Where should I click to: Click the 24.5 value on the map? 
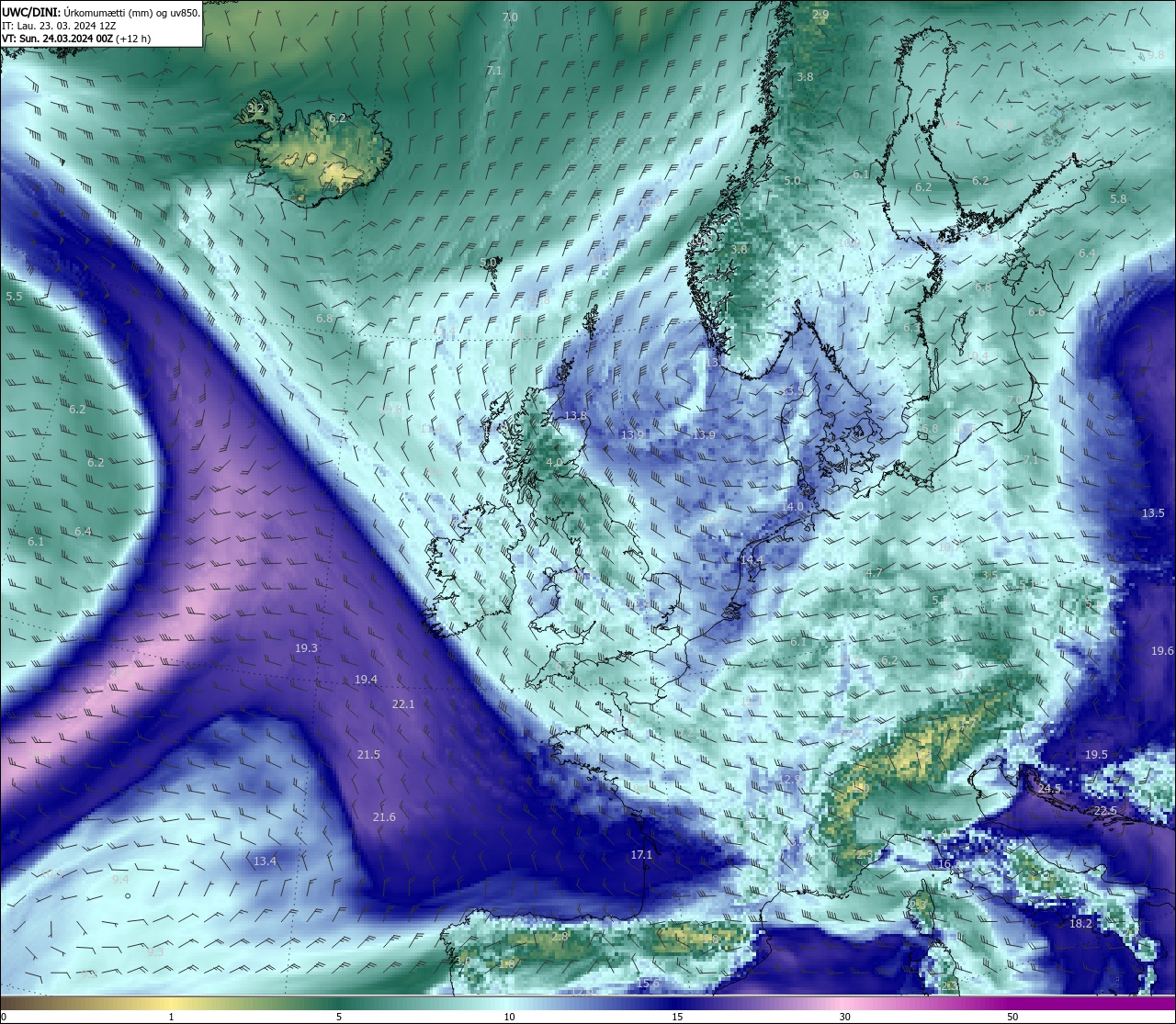click(1049, 789)
